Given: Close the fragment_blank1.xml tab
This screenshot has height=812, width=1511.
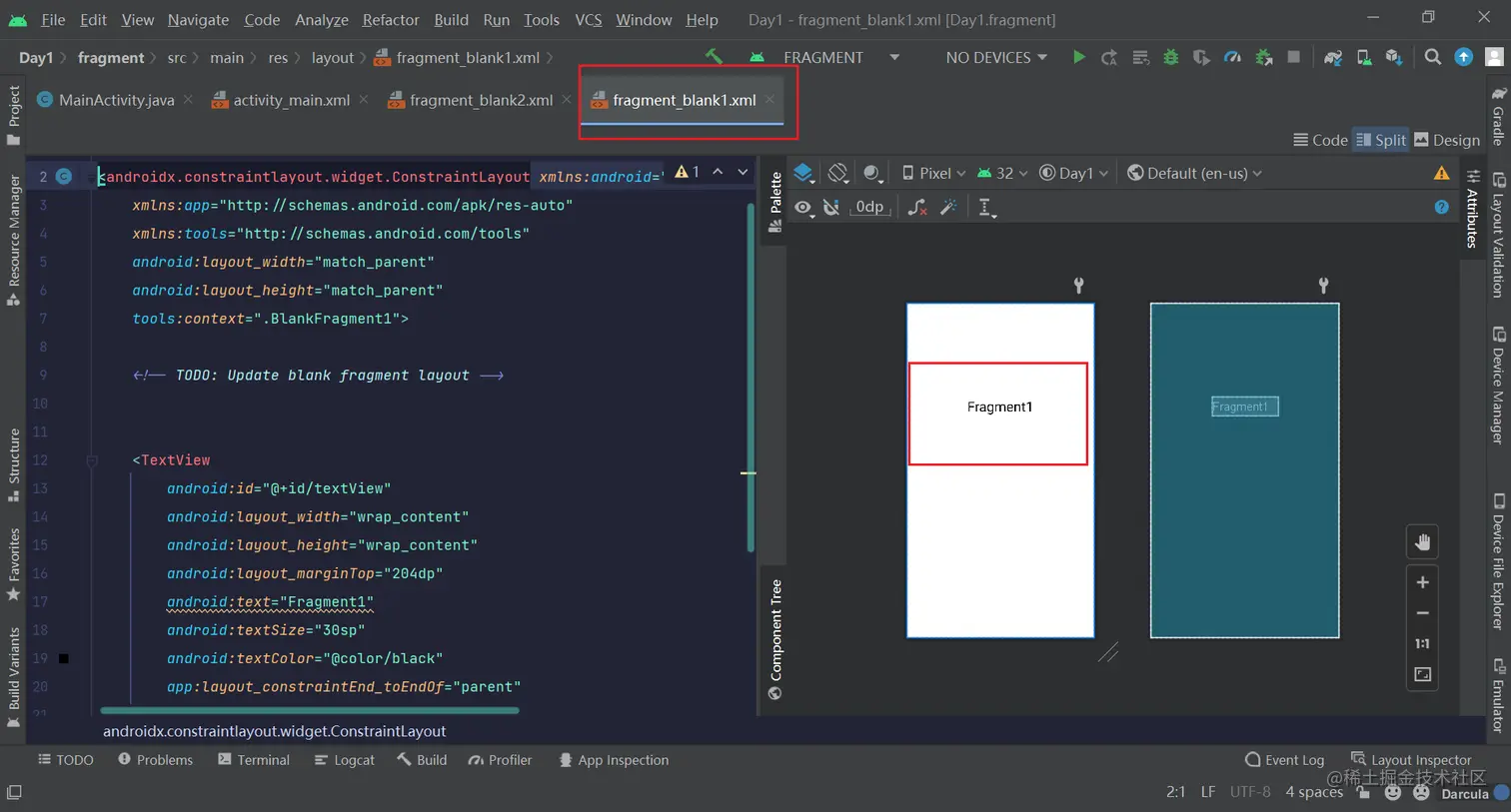Looking at the screenshot, I should tap(769, 99).
